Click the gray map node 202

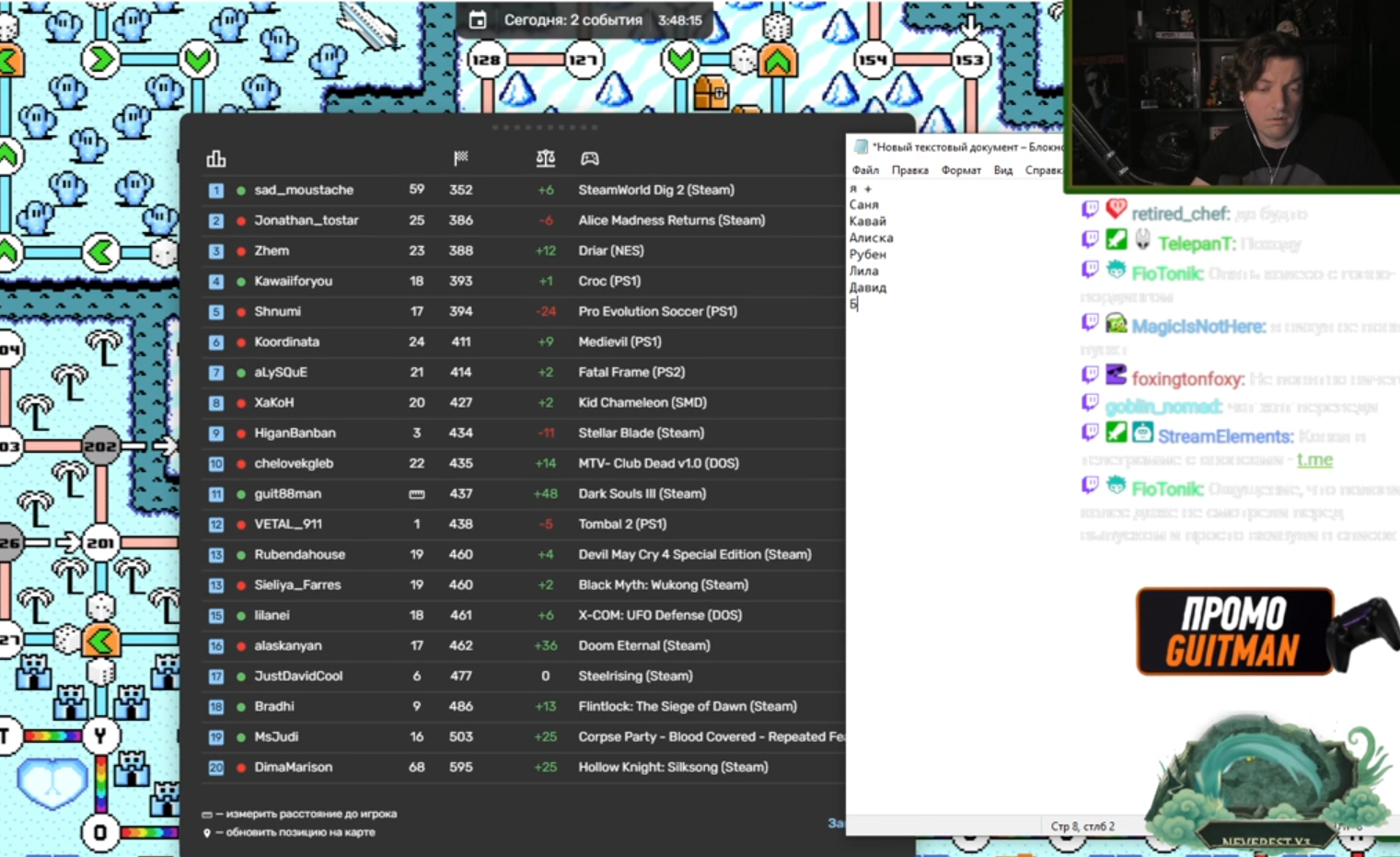point(100,446)
